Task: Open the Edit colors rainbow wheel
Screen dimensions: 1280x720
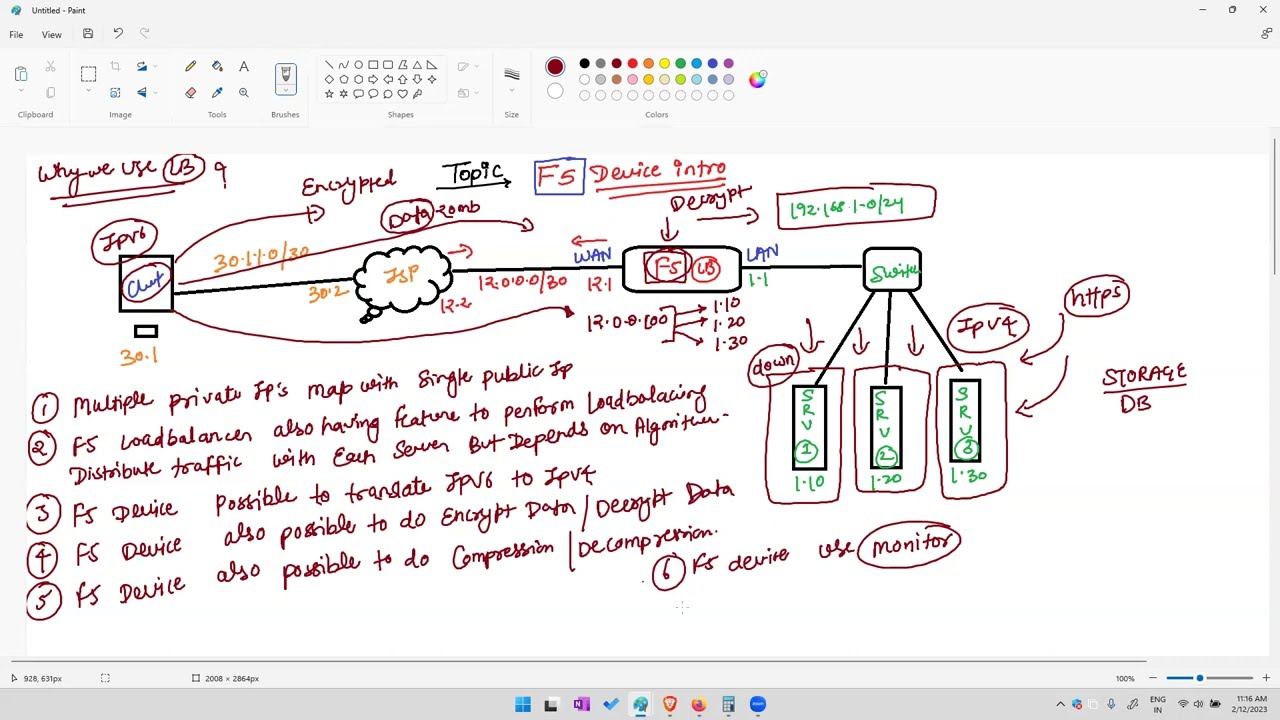Action: pyautogui.click(x=757, y=79)
